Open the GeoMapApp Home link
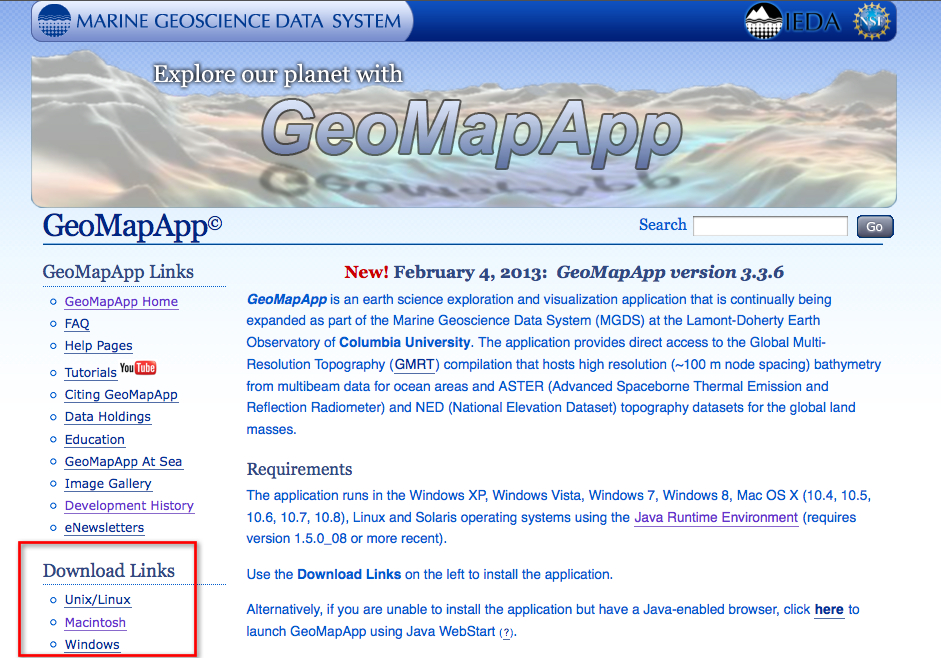This screenshot has width=941, height=658. [121, 301]
